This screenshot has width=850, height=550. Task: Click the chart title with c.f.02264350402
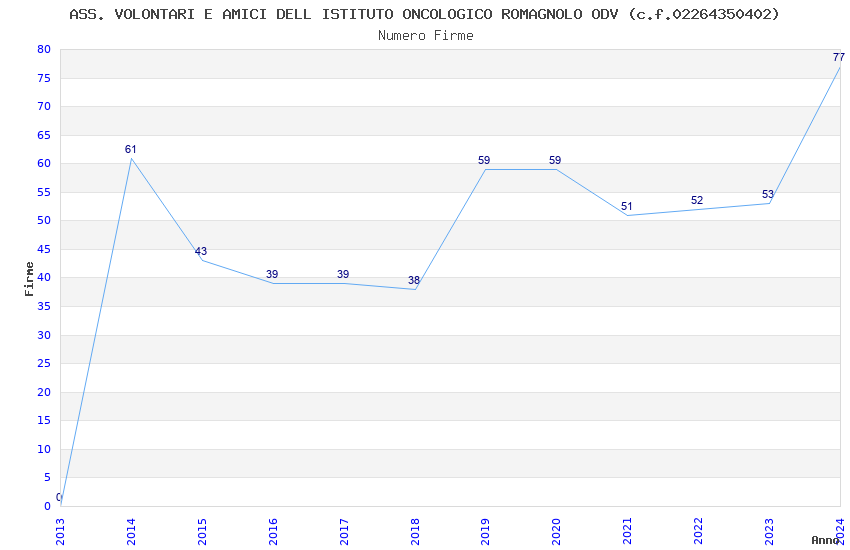click(x=424, y=15)
